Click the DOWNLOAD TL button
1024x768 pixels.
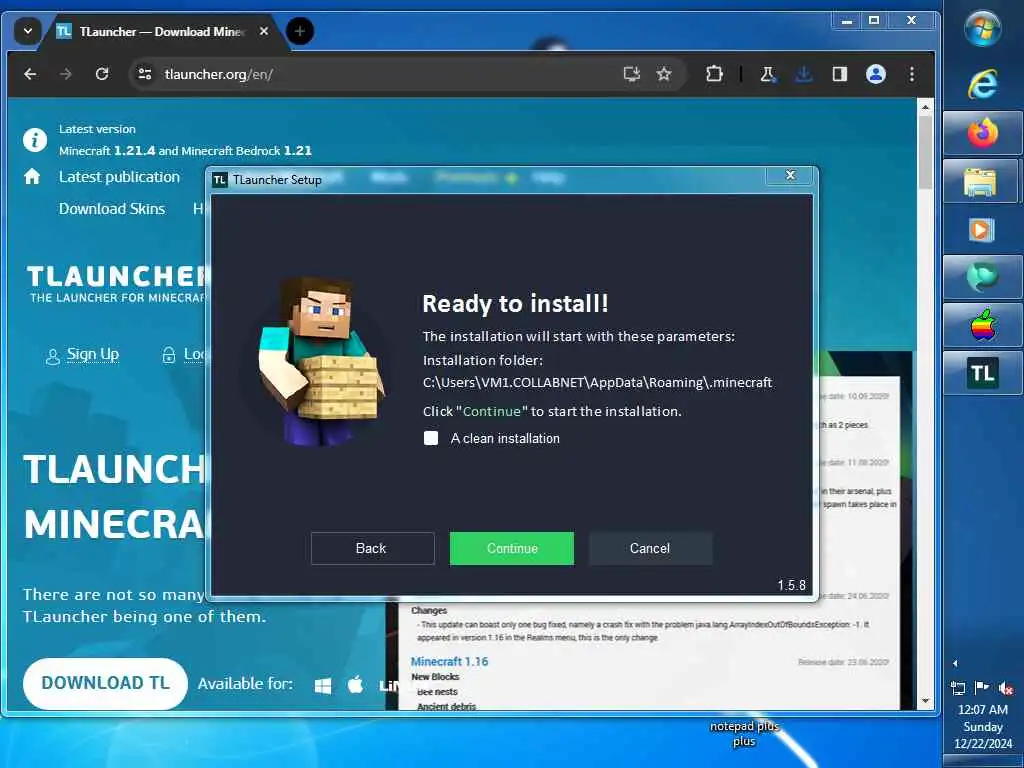(105, 683)
